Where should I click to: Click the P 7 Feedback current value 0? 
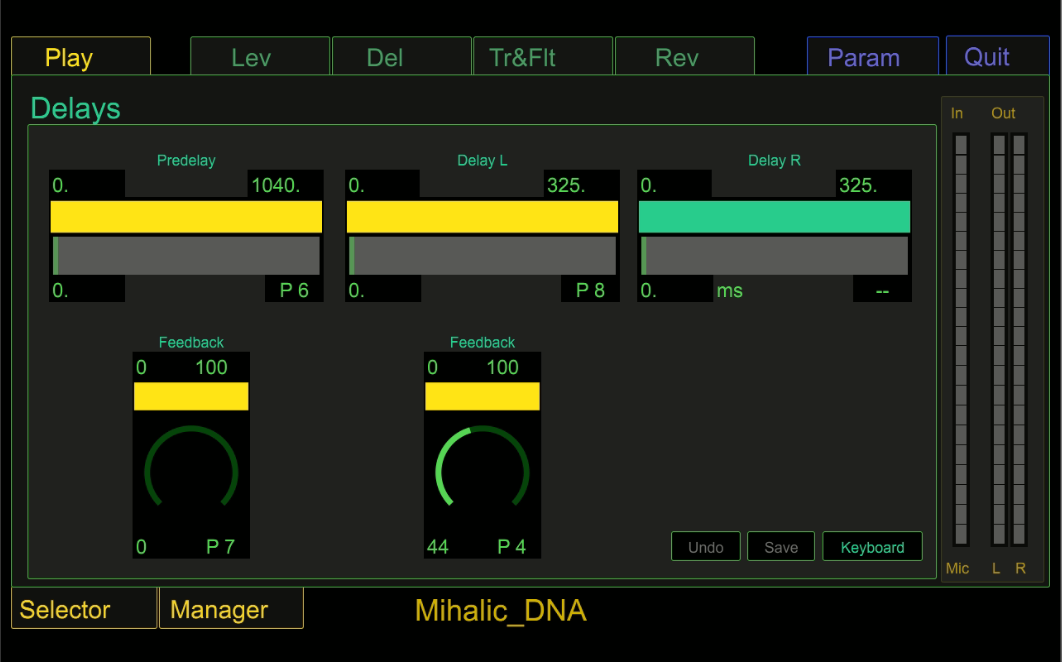tap(141, 546)
